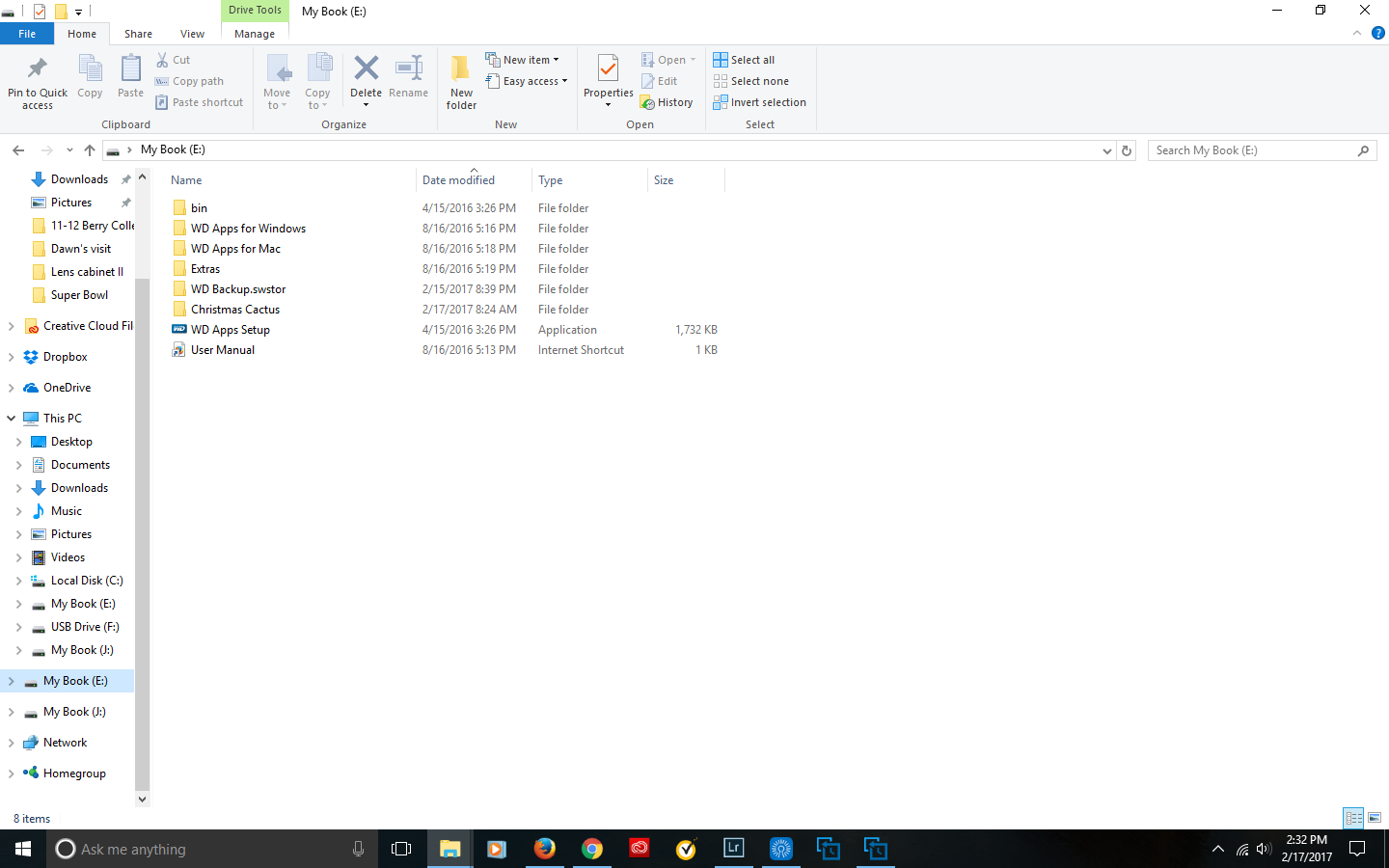1389x868 pixels.
Task: Show hidden system tray icons
Action: point(1217,849)
